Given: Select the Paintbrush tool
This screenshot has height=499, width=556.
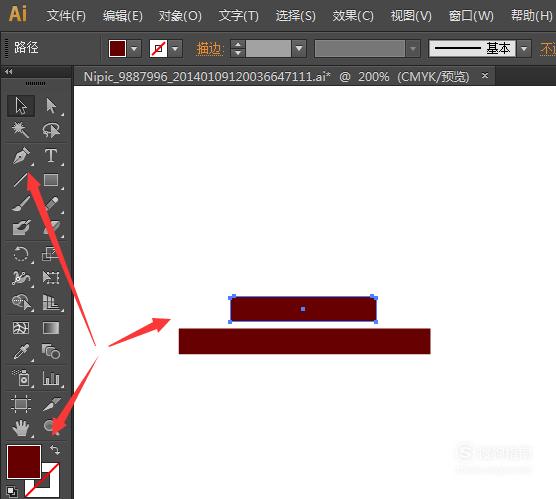Looking at the screenshot, I should click(21, 204).
